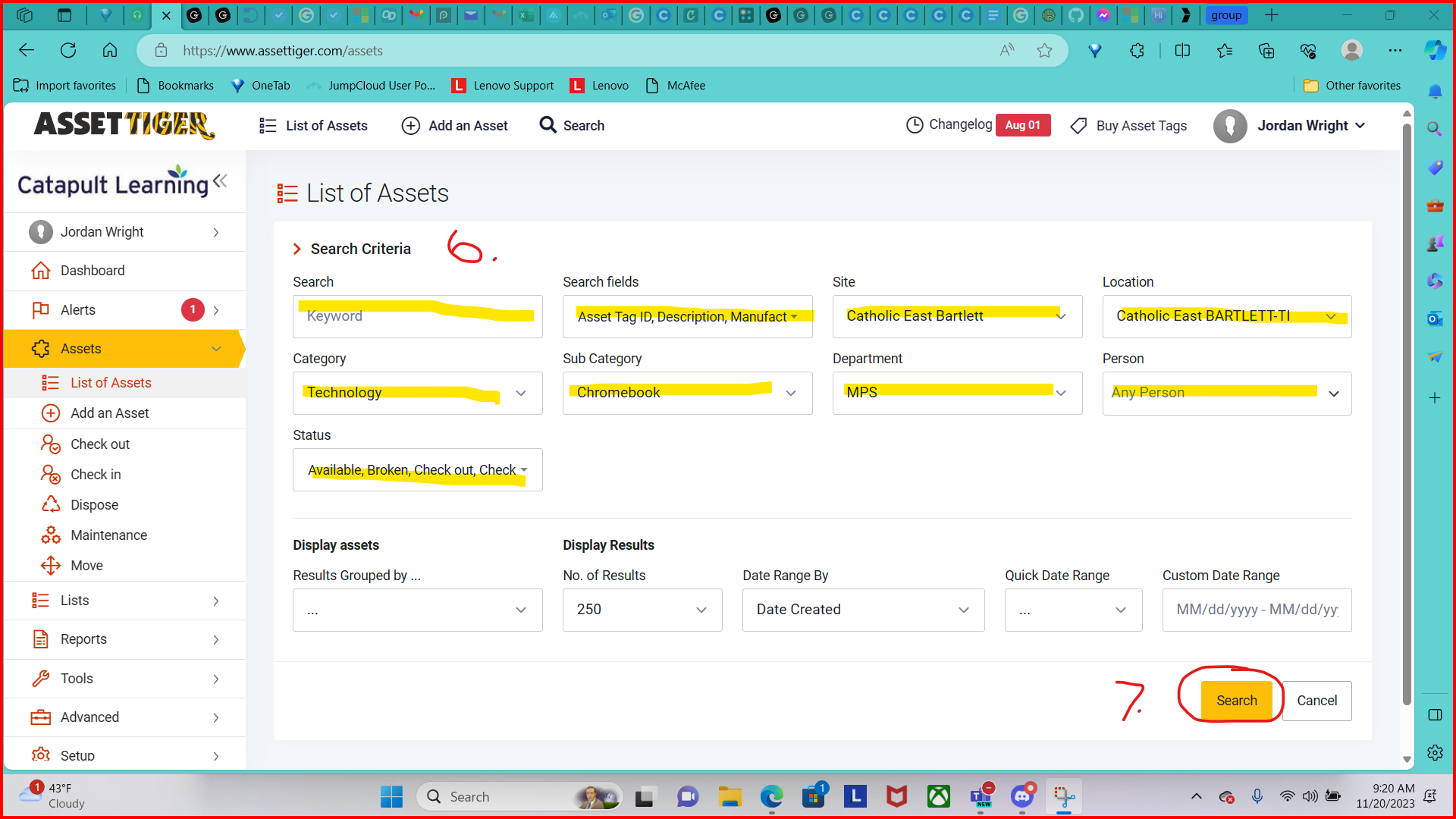Open Lenovo Support bookmark
Screen dimensions: 1456x819
click(x=503, y=86)
